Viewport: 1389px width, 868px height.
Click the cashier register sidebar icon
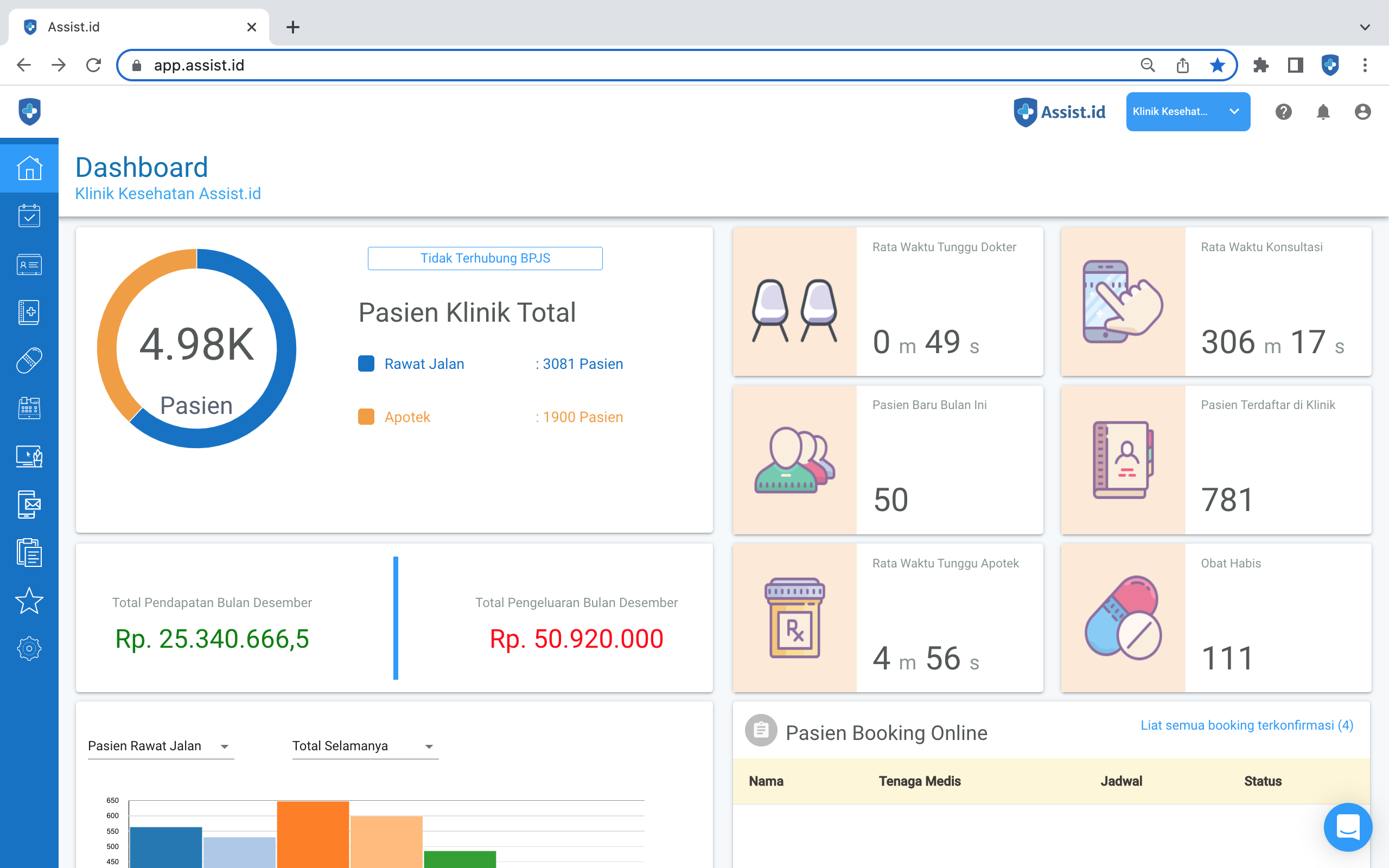(x=29, y=408)
